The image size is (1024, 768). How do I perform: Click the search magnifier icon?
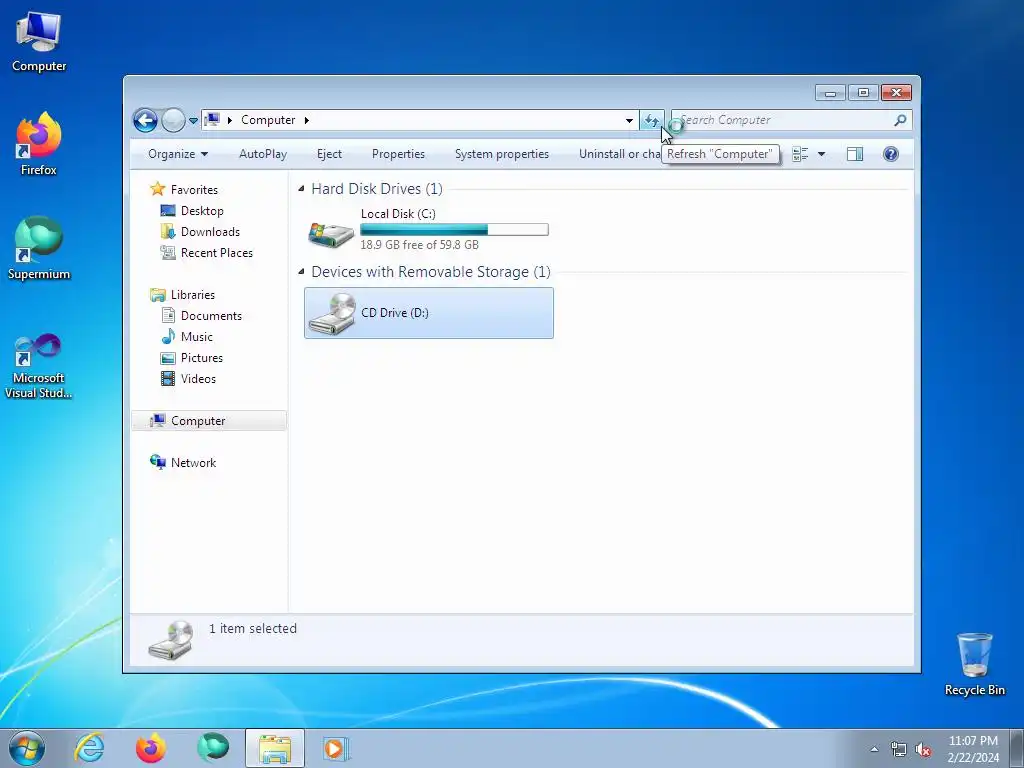tap(901, 120)
